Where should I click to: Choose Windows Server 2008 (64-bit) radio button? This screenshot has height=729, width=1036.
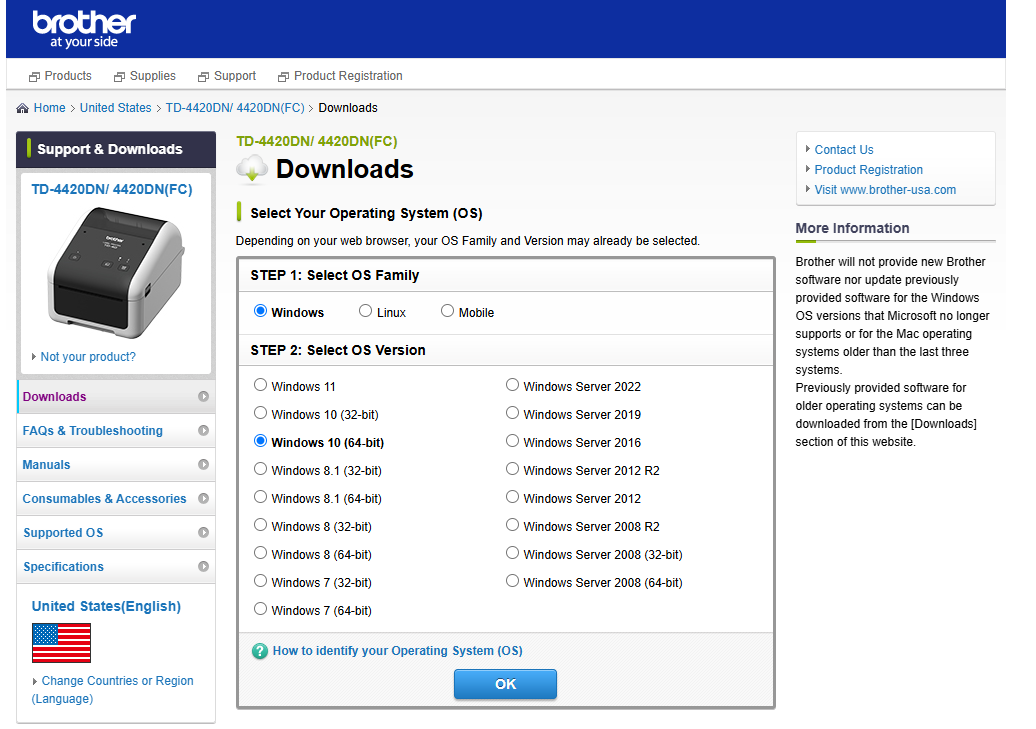512,581
